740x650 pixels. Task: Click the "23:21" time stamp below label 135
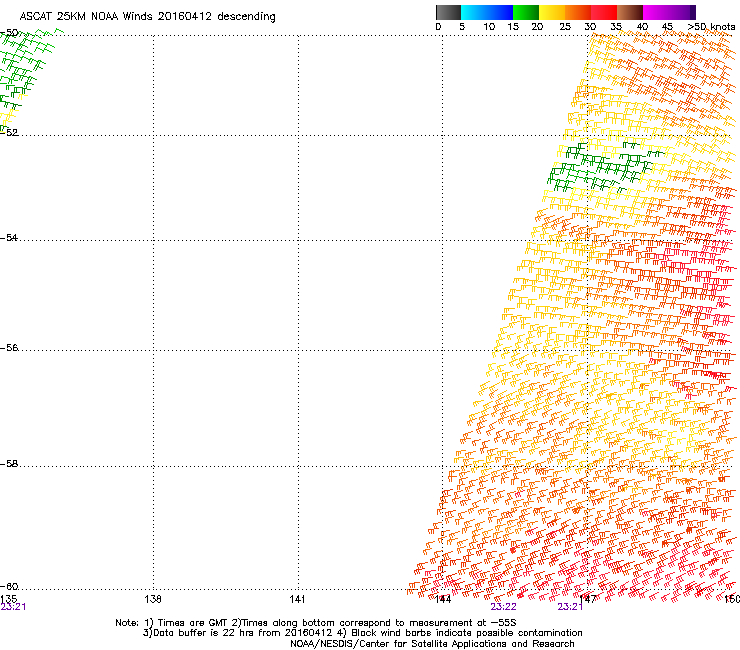[13, 607]
